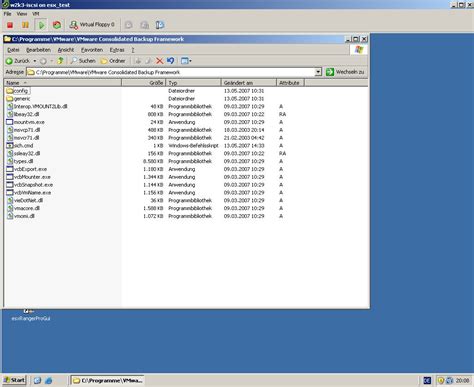The height and width of the screenshot is (387, 474).
Task: Open the snapshot manager icon
Action: point(160,25)
